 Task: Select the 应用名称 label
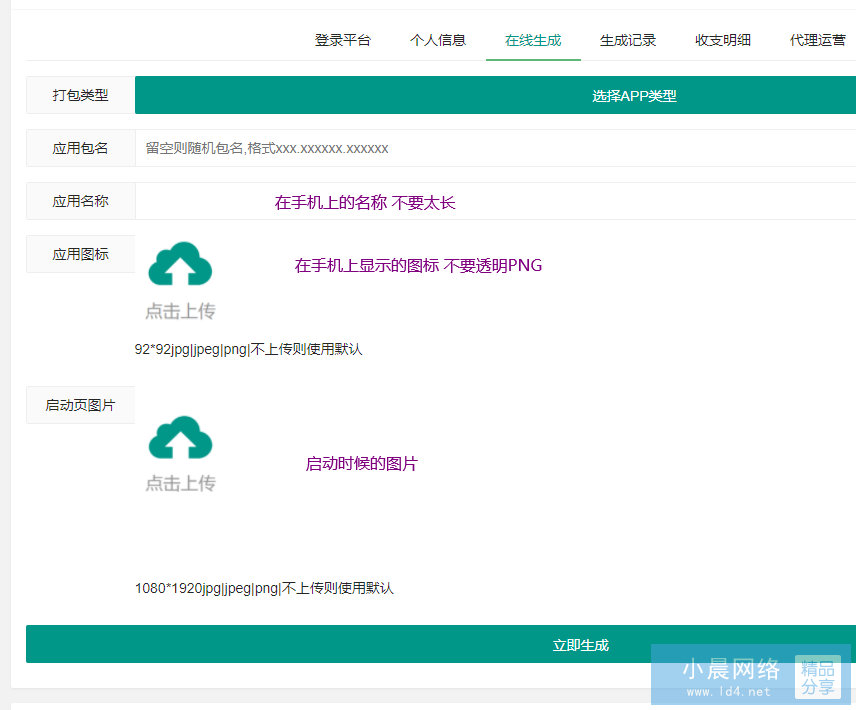81,201
